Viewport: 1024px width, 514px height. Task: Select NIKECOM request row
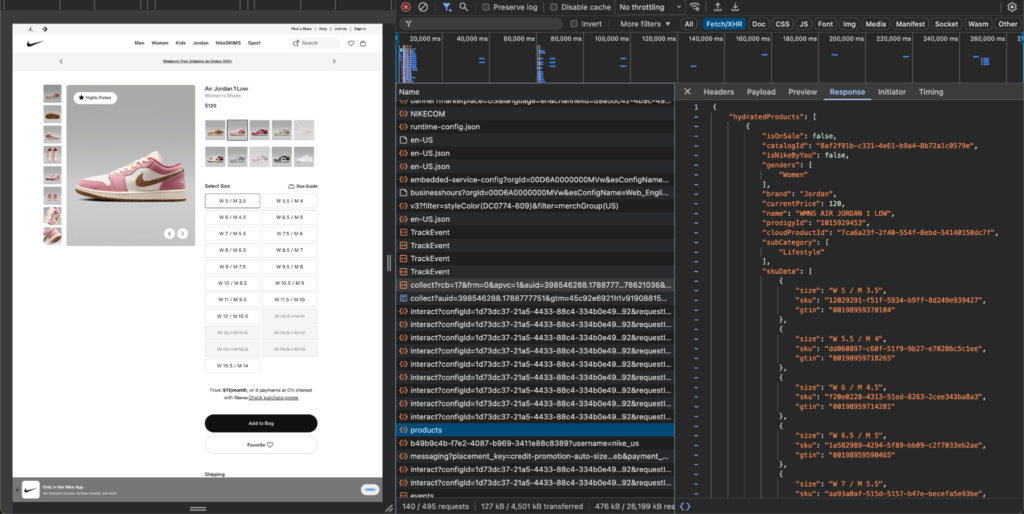(535, 114)
